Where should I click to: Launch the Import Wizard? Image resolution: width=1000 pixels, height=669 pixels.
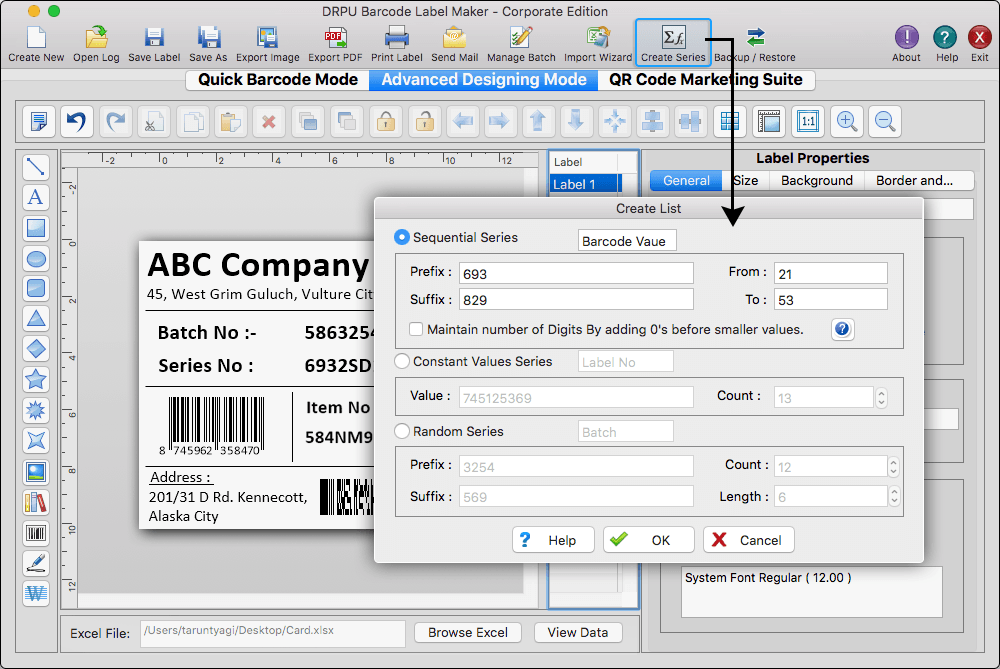point(598,43)
